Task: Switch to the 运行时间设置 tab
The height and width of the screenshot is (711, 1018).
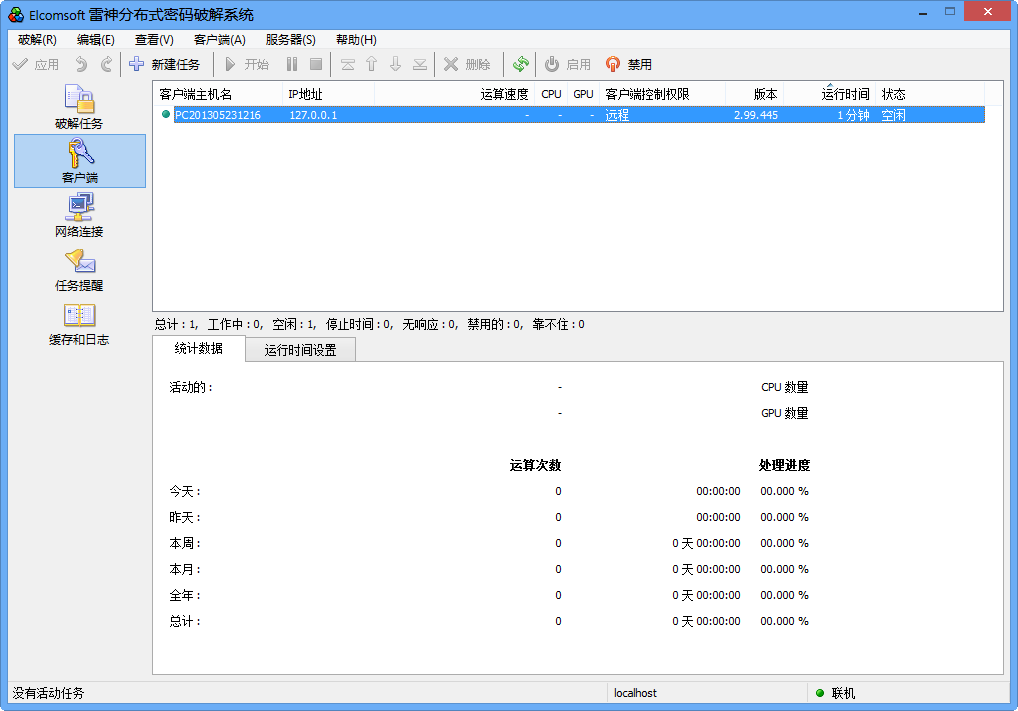Action: pyautogui.click(x=299, y=349)
